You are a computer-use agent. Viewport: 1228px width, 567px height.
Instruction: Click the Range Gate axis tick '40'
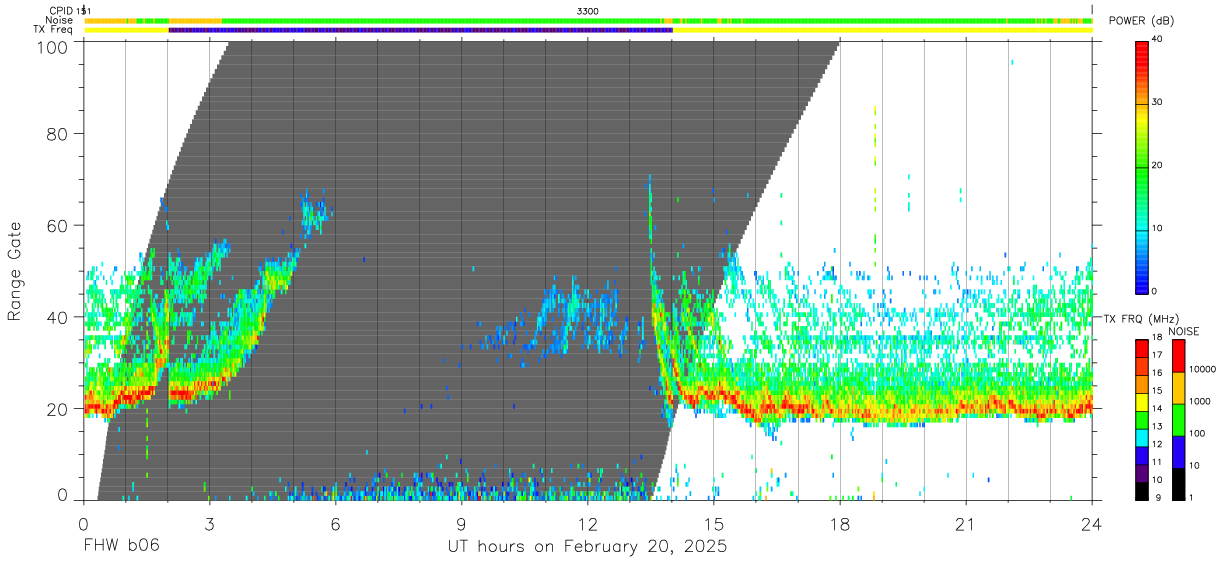coord(58,317)
